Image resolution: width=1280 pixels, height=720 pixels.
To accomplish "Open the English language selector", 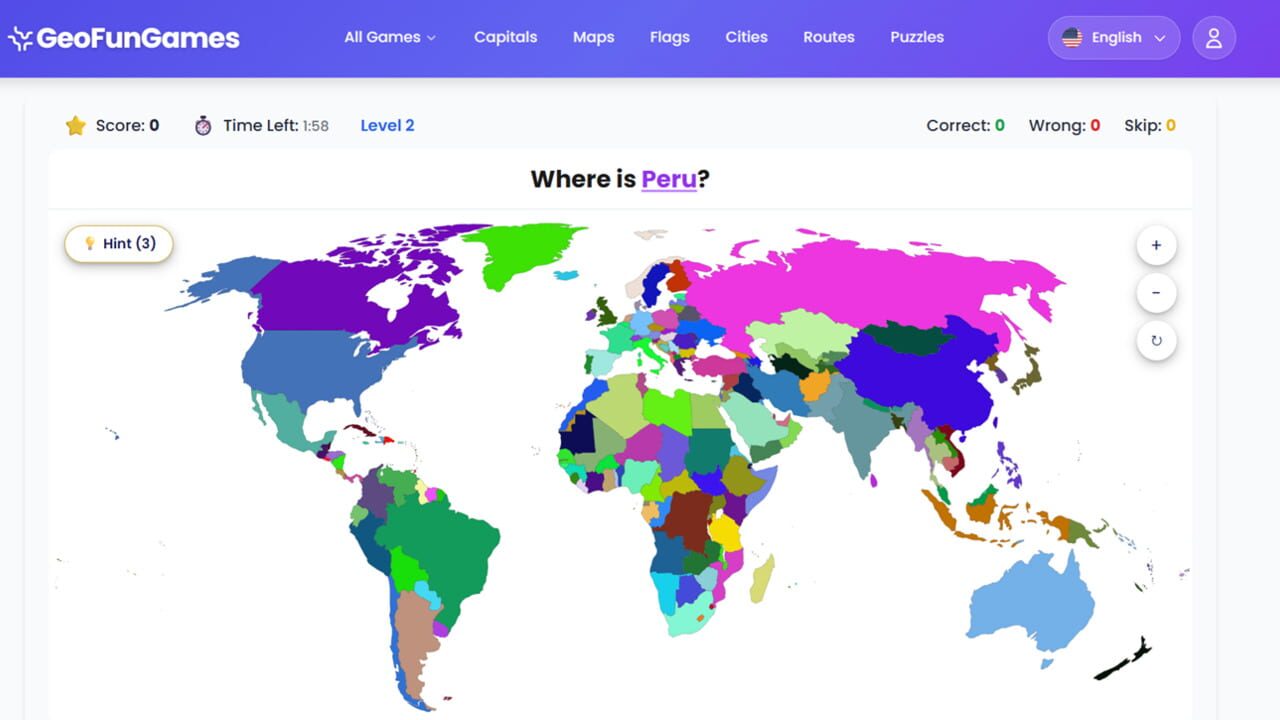I will [x=1114, y=38].
